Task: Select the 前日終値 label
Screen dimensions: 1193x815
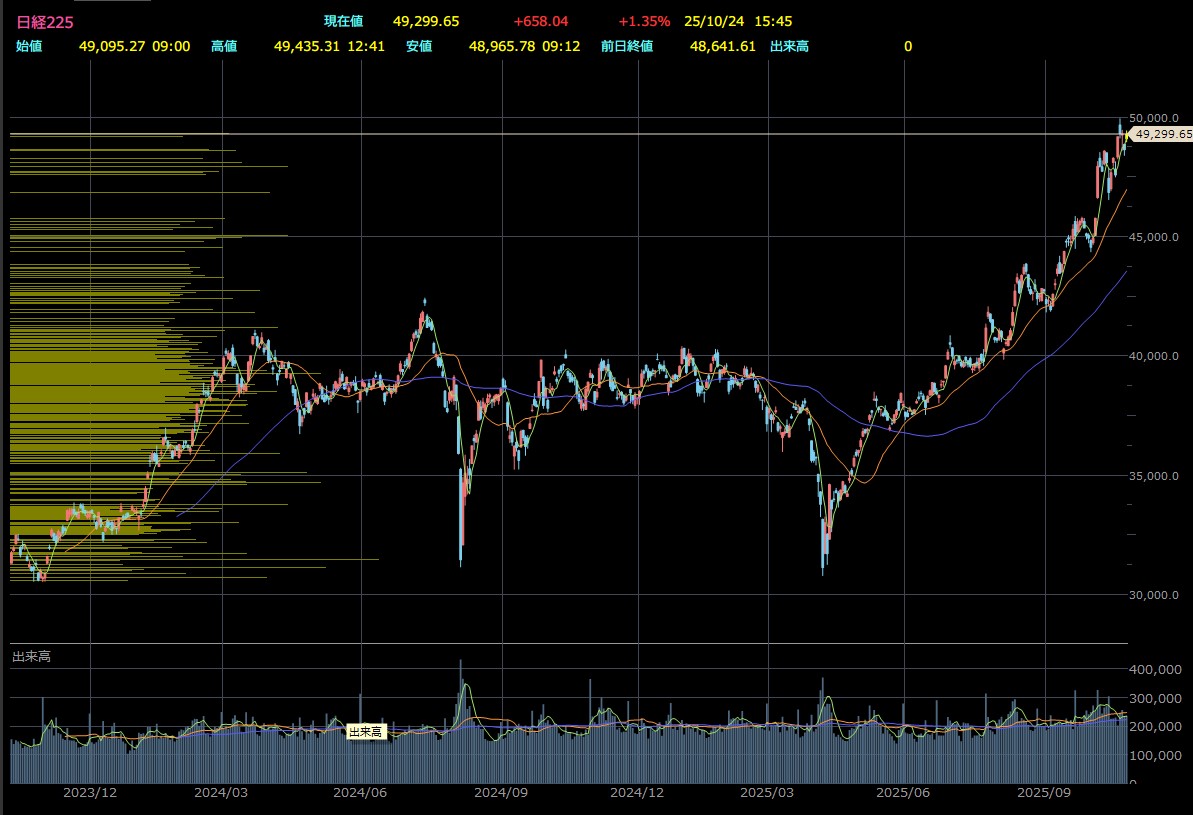Action: click(x=627, y=46)
